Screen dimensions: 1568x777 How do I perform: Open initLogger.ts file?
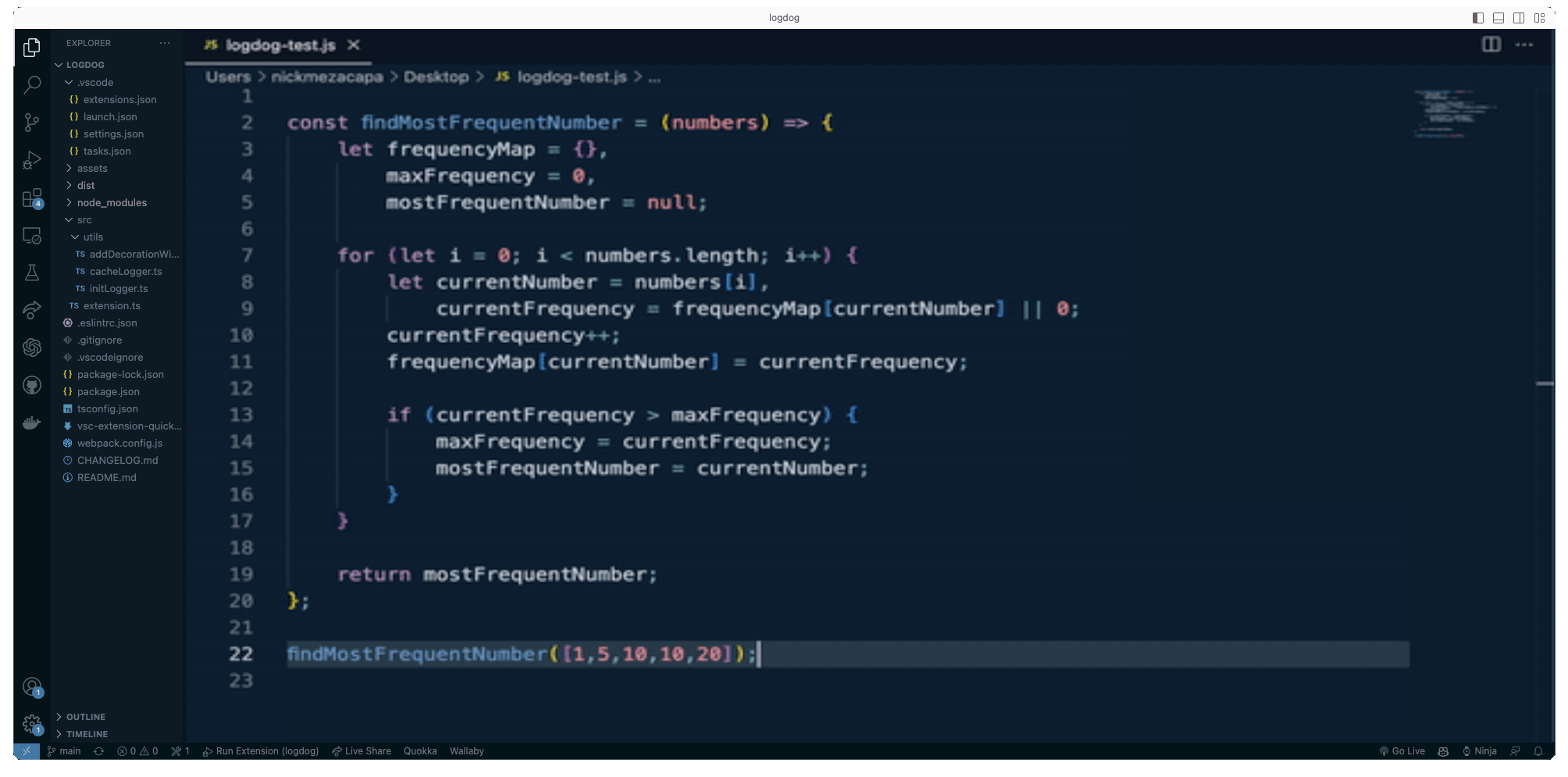(119, 288)
